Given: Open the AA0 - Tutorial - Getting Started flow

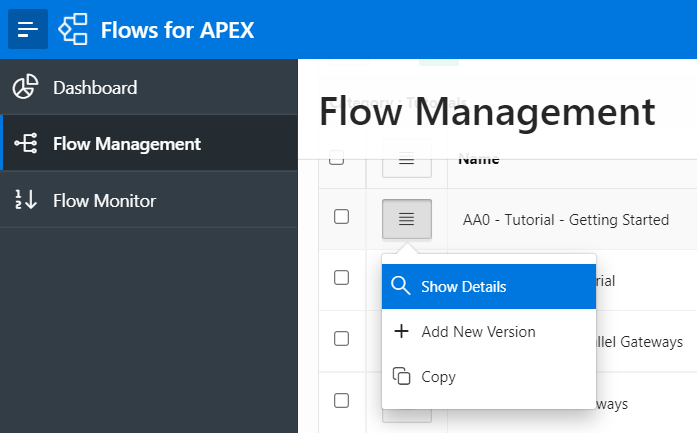Looking at the screenshot, I should (565, 220).
